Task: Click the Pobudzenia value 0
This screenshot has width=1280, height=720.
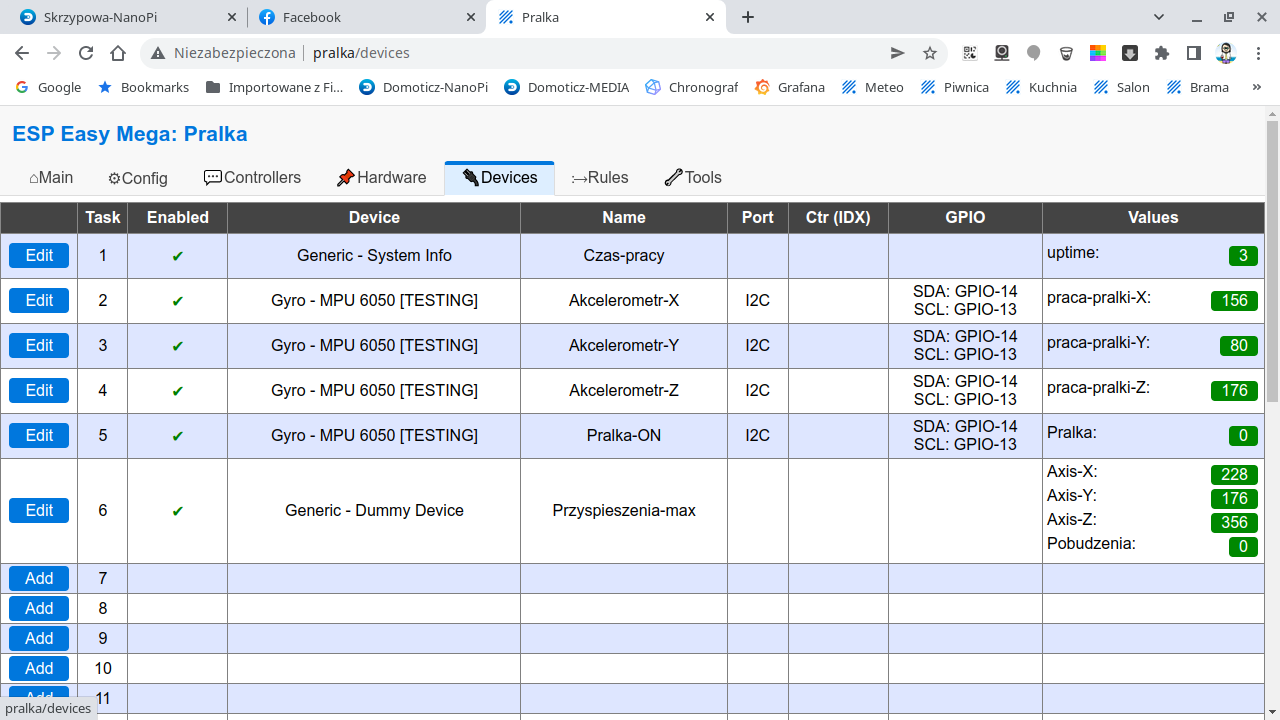Action: [x=1243, y=547]
